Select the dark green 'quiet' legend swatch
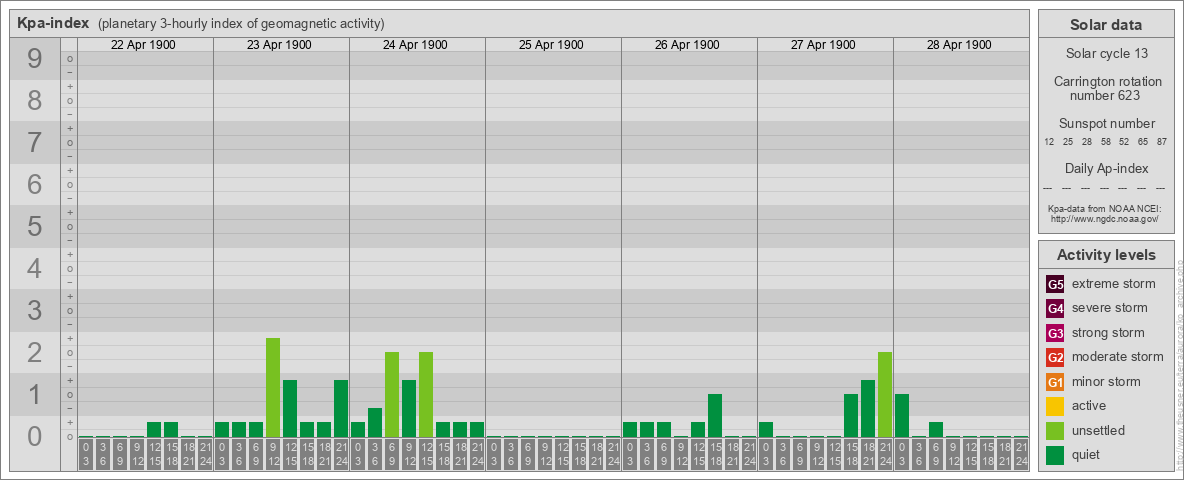The image size is (1184, 480). click(x=1055, y=454)
